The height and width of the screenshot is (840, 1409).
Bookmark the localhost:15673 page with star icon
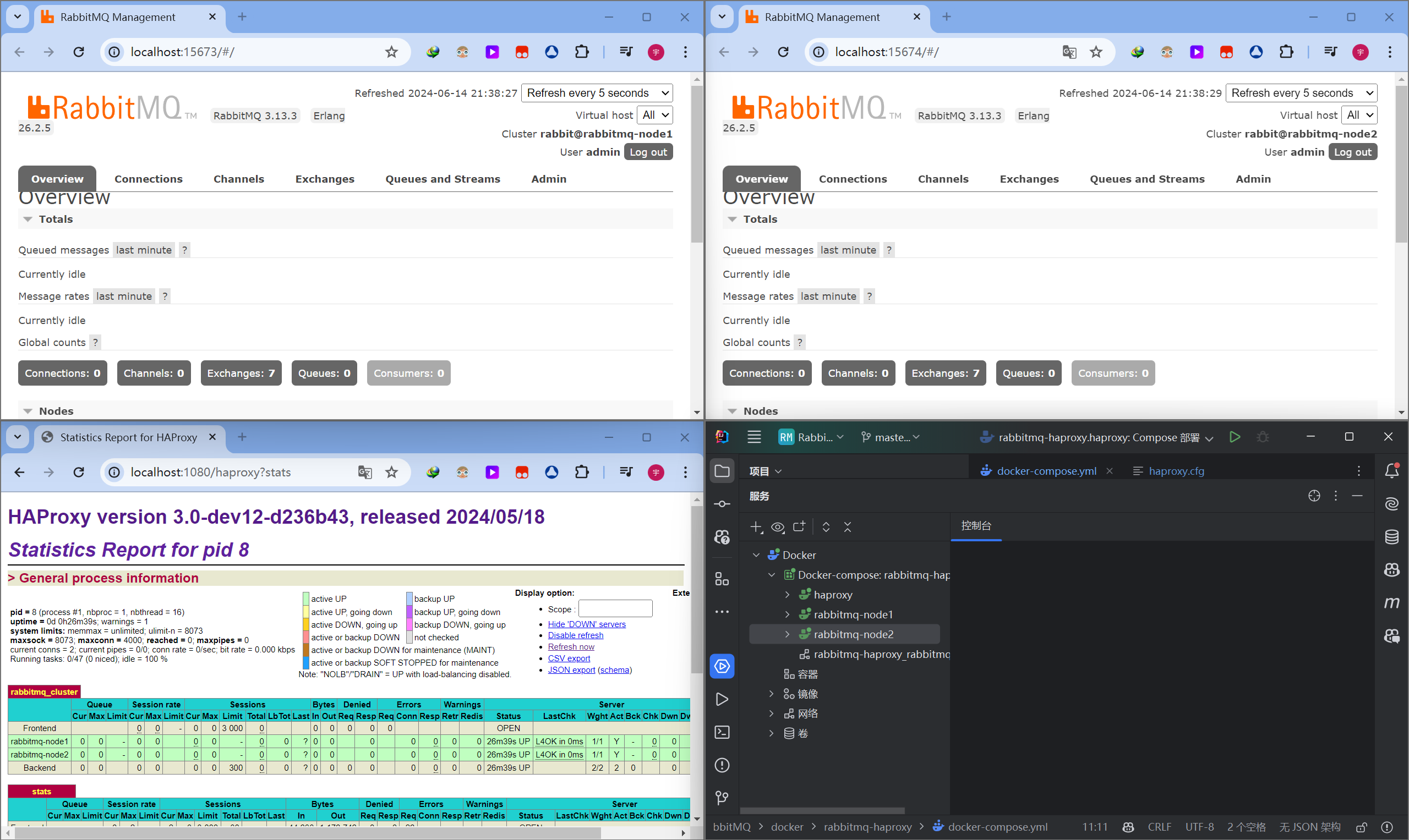(x=391, y=52)
